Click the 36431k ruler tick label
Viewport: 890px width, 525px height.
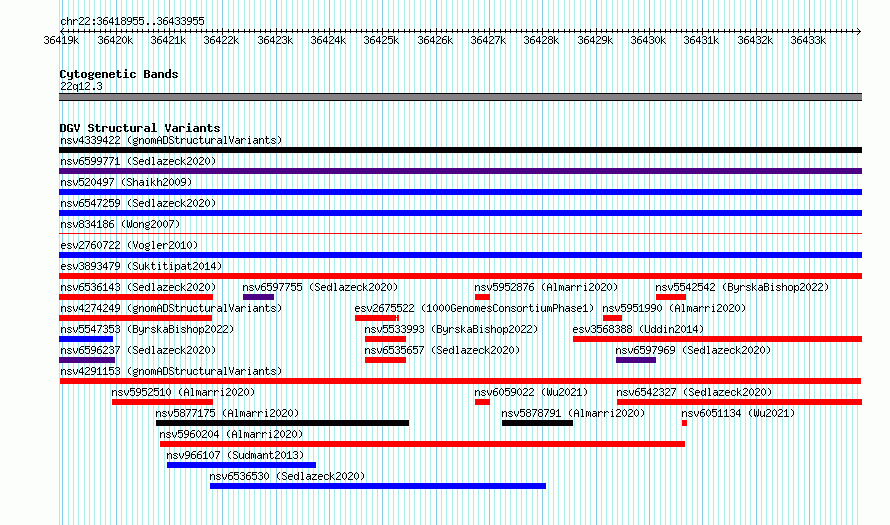click(x=702, y=40)
